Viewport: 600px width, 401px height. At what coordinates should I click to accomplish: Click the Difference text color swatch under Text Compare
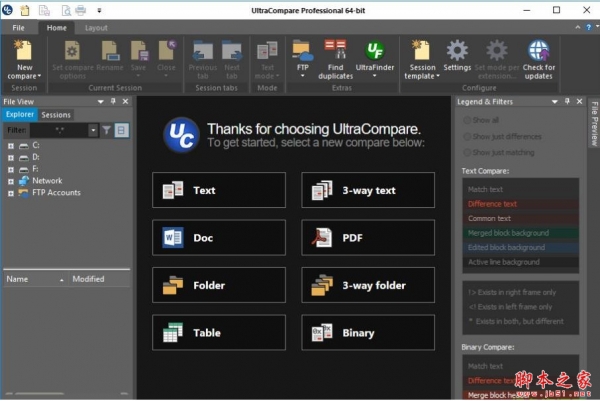(521, 204)
